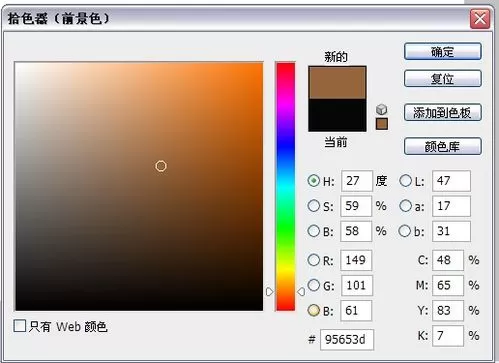Click the new brown color preview swatch
499x363 pixels.
click(337, 83)
